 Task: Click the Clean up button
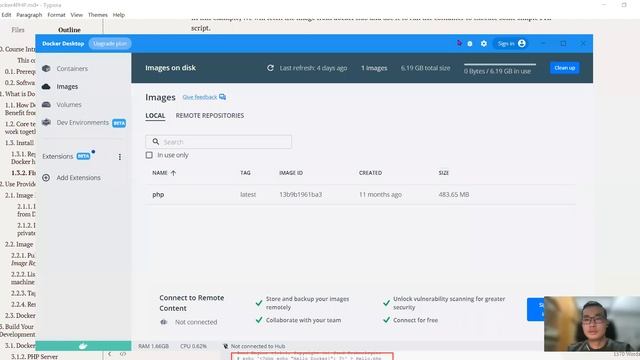pos(564,68)
